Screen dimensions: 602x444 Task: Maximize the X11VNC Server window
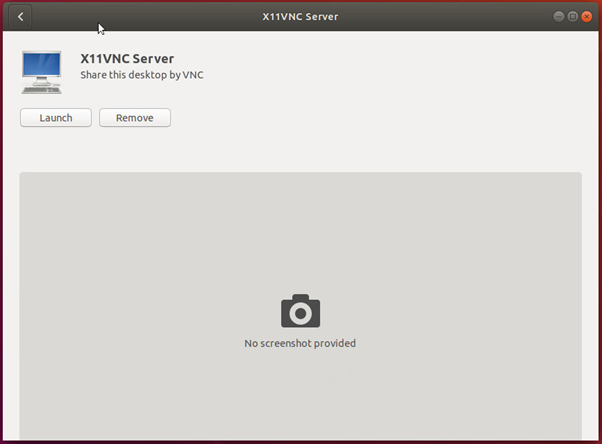tap(572, 17)
